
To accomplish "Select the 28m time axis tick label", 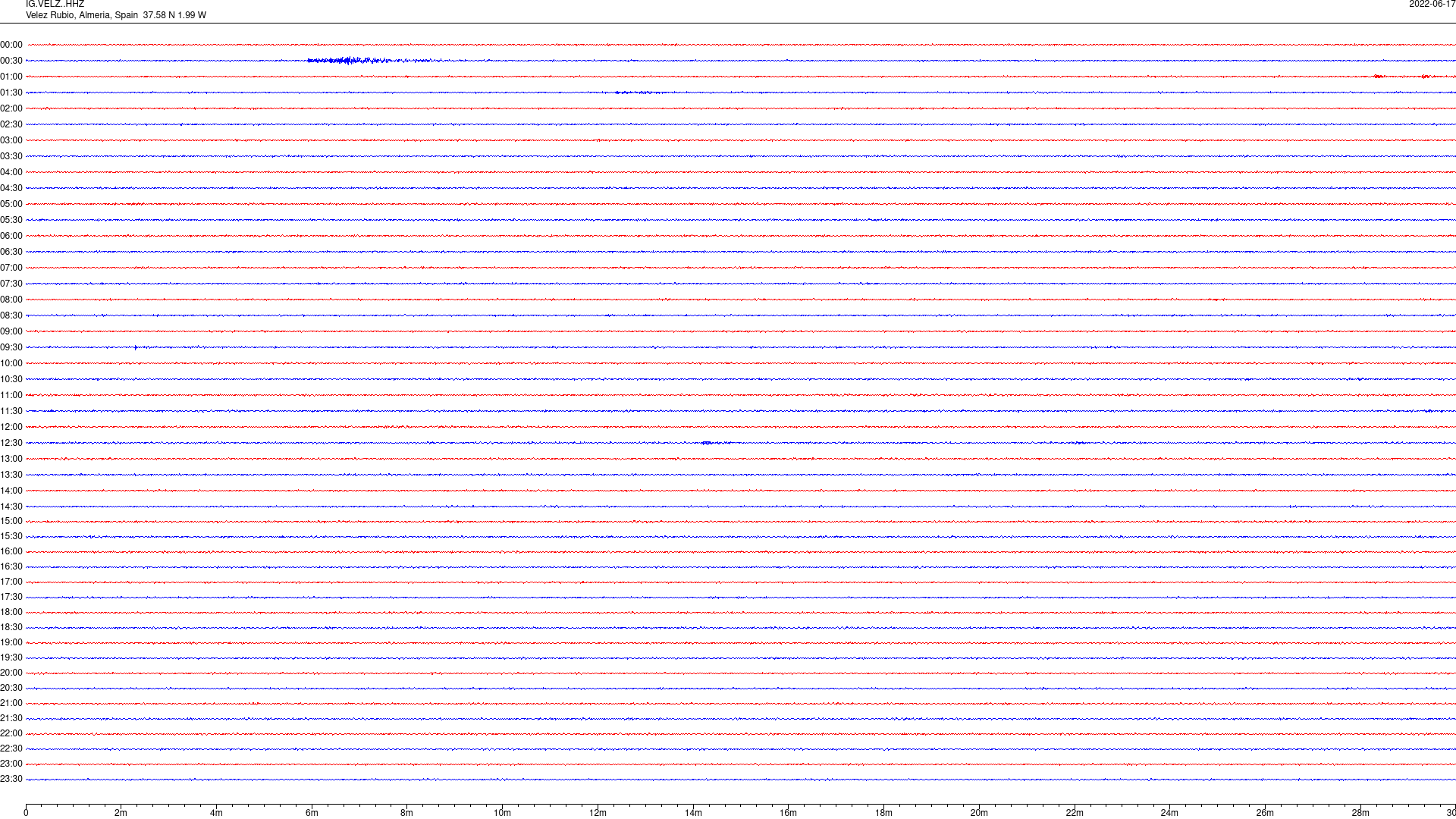I will (x=1360, y=813).
